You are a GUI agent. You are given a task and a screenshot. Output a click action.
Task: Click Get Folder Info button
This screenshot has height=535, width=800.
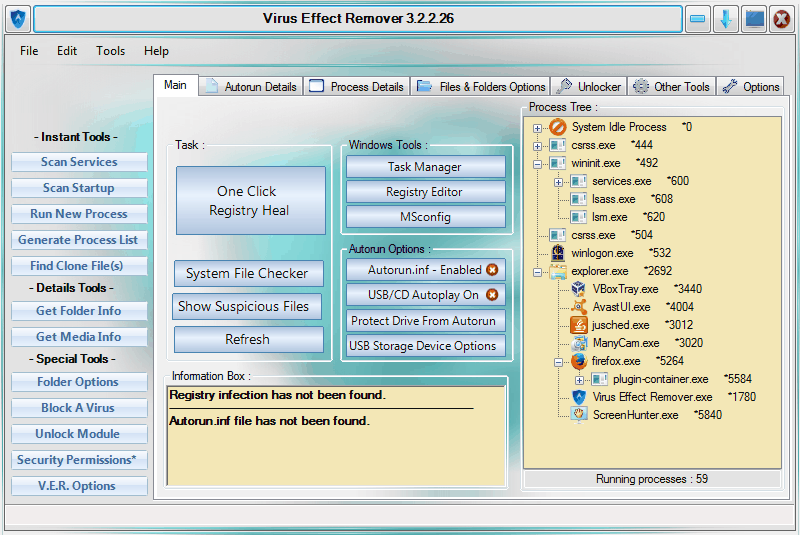(79, 311)
